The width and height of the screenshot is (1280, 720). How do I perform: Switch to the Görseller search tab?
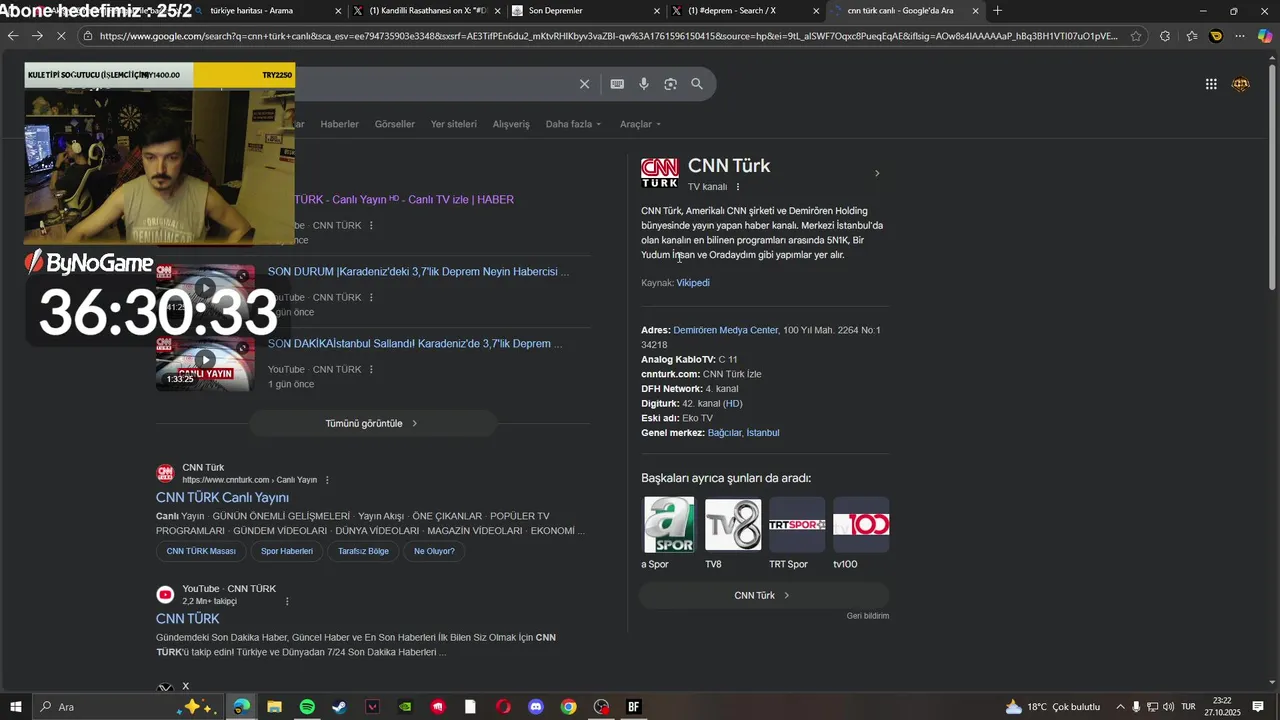[394, 124]
